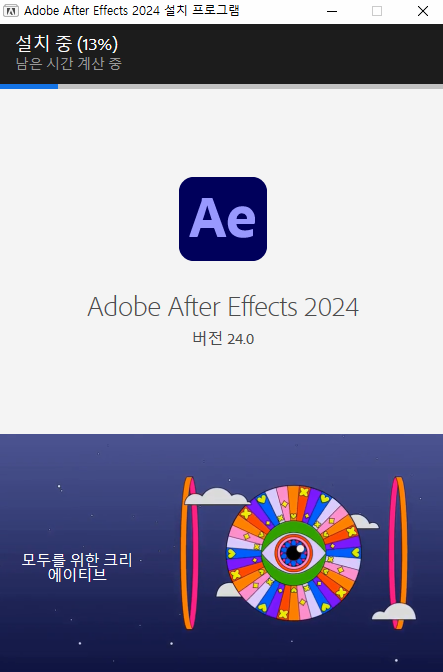Click the small cloud beside wheel's upper right

pos(364,522)
